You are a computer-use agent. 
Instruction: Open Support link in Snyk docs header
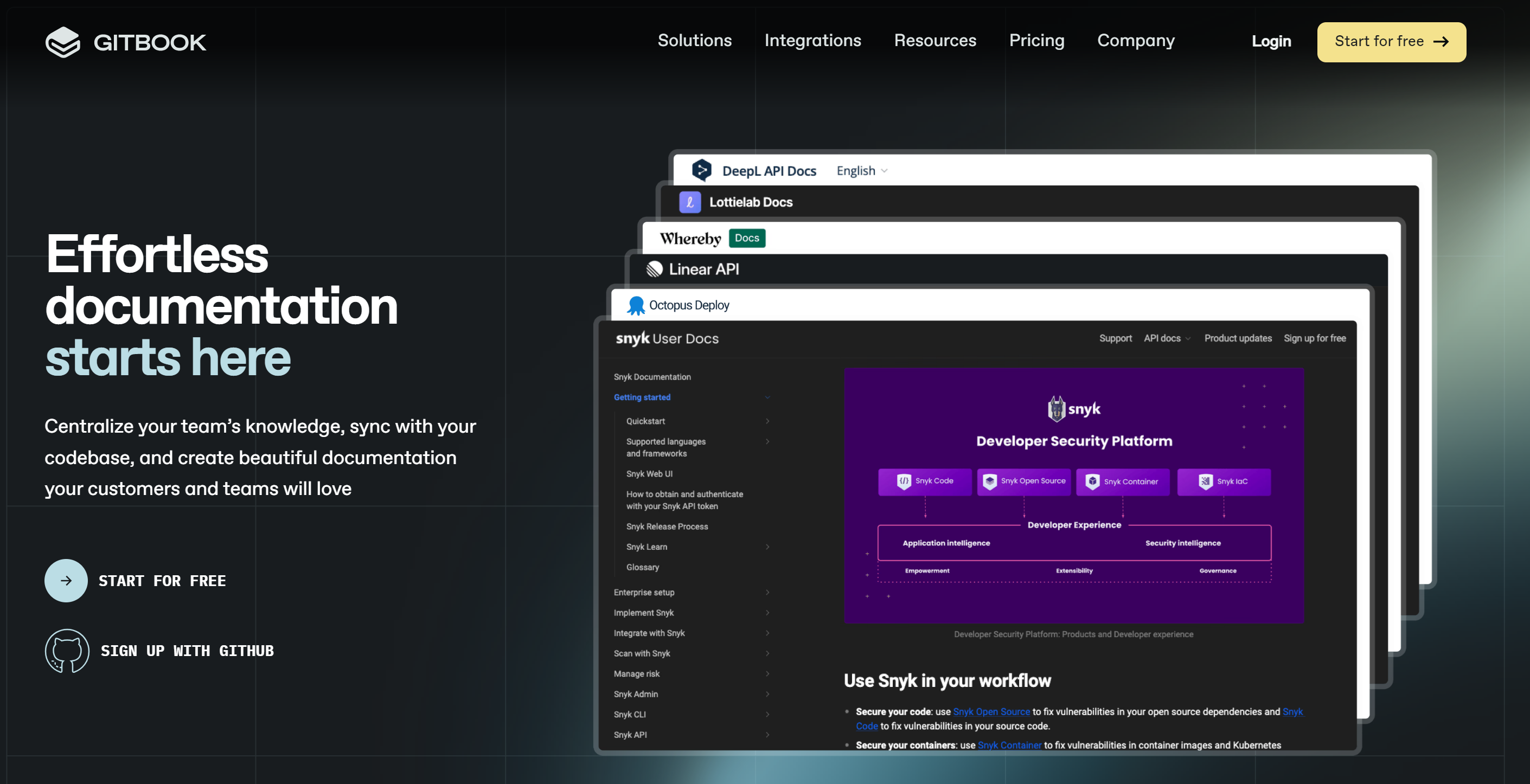(x=1116, y=338)
